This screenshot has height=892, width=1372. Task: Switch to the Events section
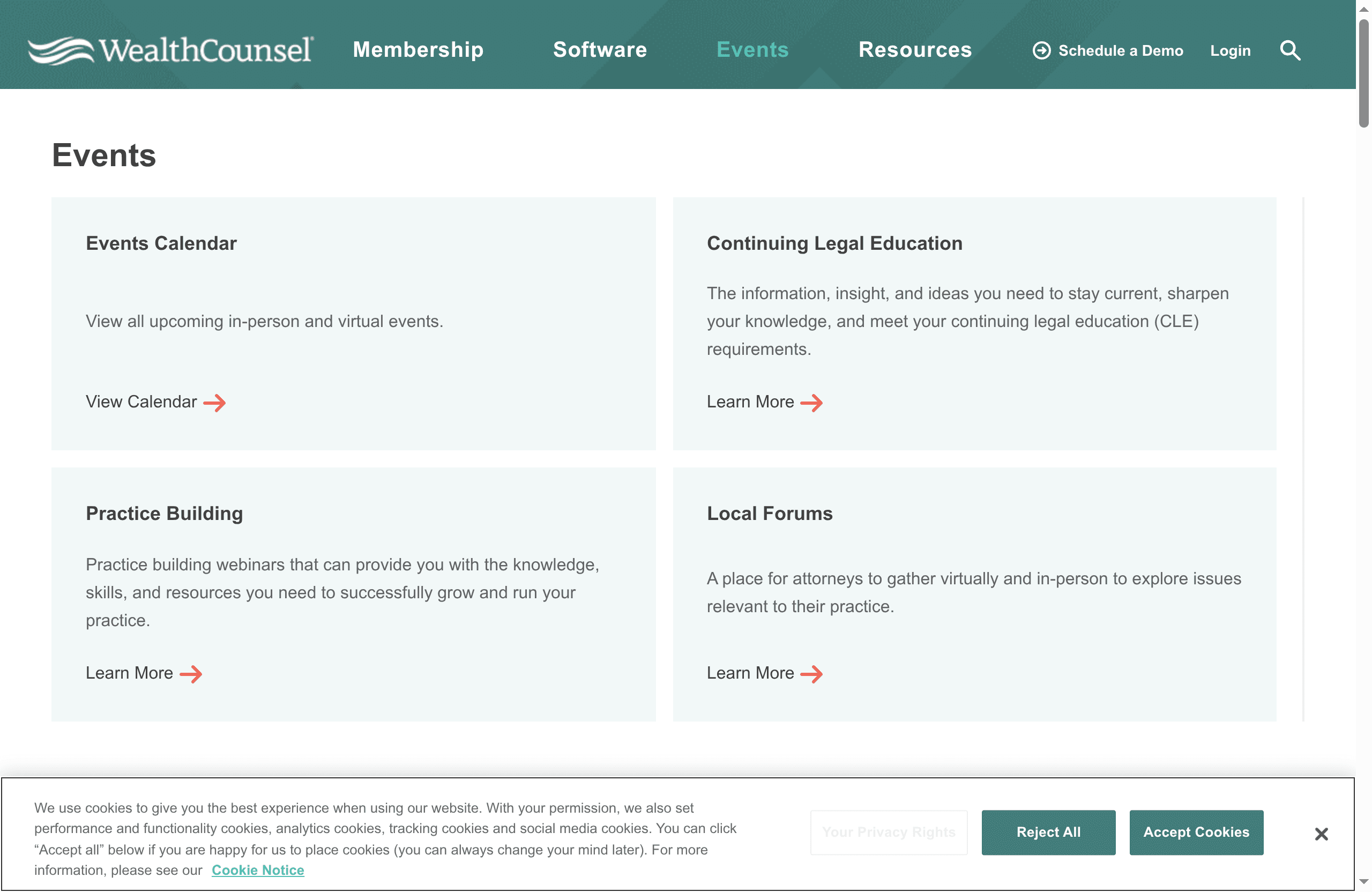coord(752,50)
